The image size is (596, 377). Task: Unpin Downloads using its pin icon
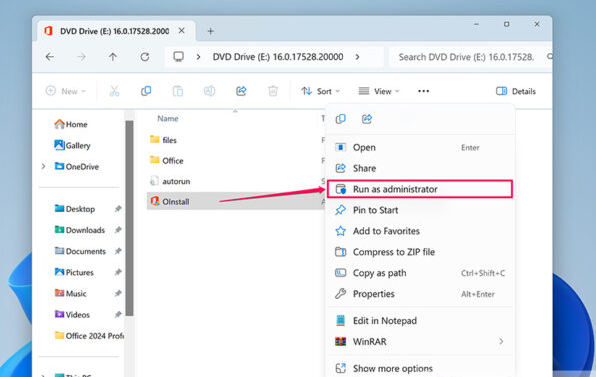tap(118, 230)
